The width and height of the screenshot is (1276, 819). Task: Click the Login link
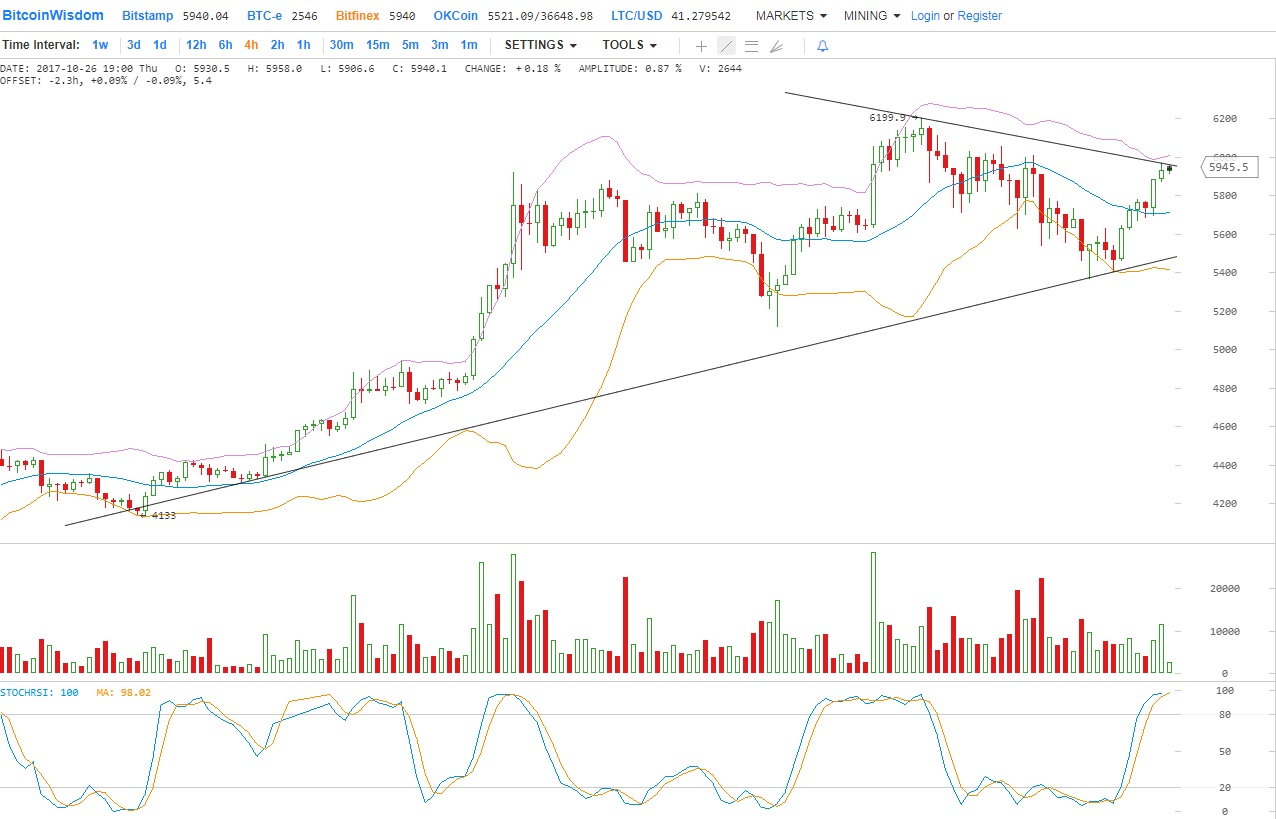coord(925,16)
